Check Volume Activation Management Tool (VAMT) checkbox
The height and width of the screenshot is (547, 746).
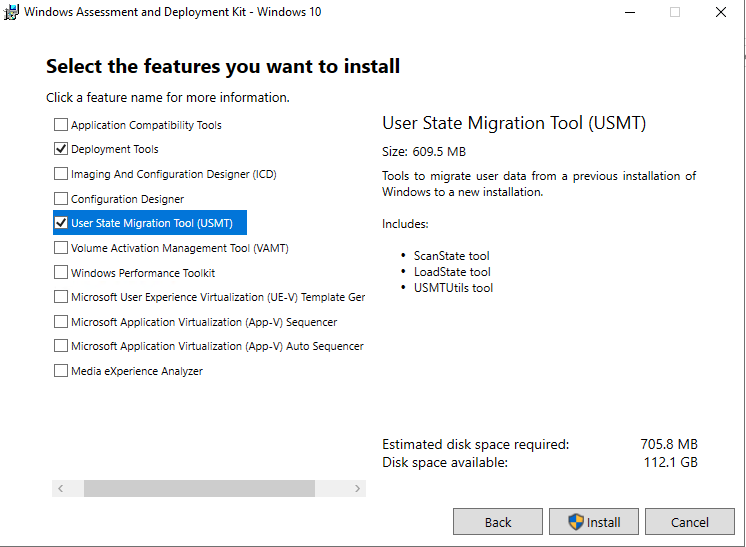point(61,247)
